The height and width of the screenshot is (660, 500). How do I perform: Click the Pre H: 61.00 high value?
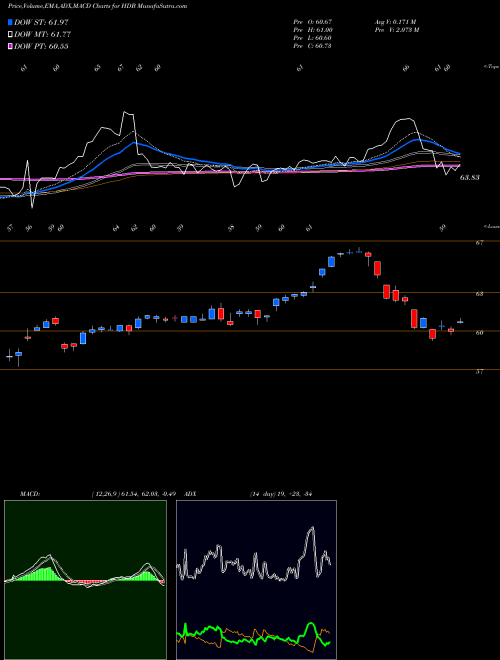coord(313,30)
